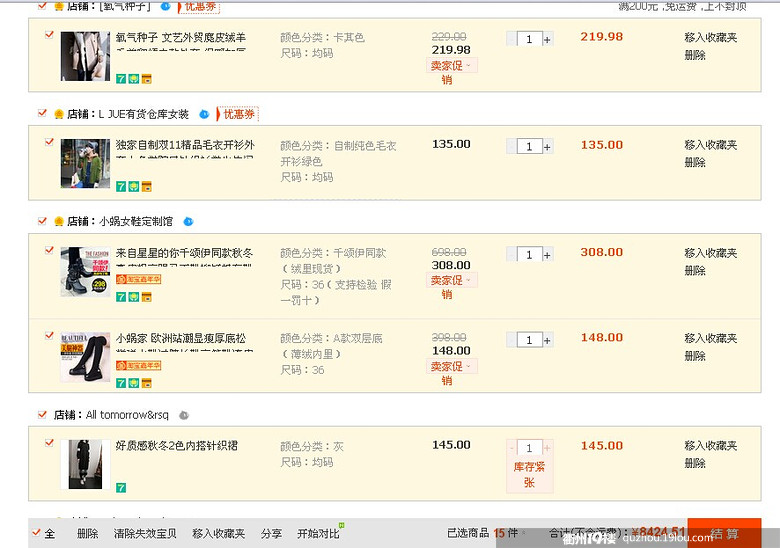
Task: Uncheck the 独家自制双11精品毛衣 item checkbox
Action: (x=49, y=142)
